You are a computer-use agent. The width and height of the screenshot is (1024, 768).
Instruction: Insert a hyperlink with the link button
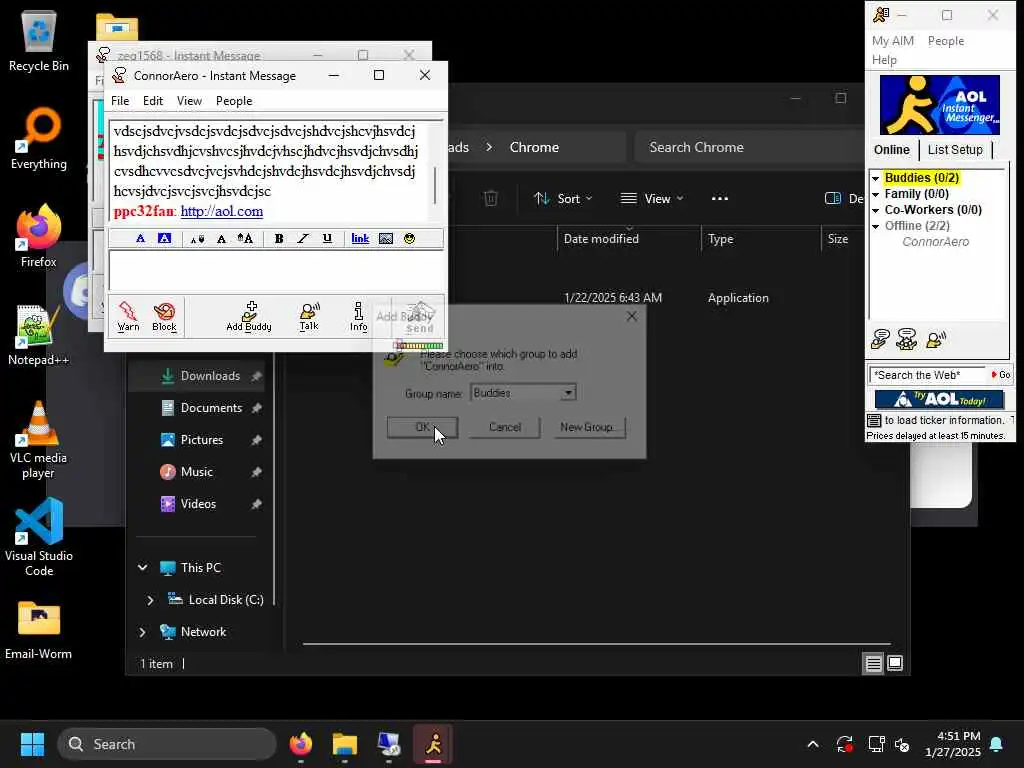tap(360, 238)
